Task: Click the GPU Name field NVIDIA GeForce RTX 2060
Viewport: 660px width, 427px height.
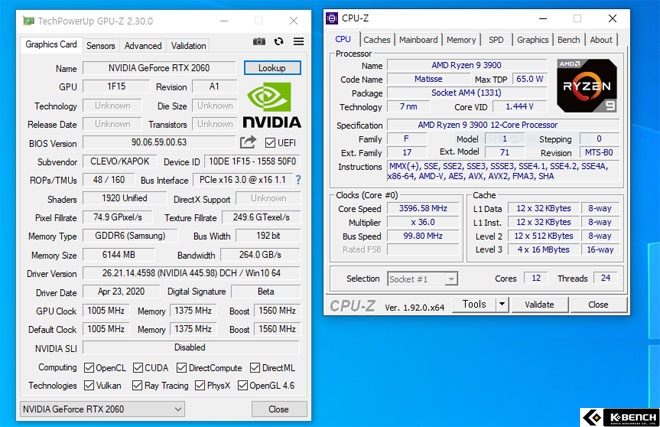Action: tap(159, 68)
